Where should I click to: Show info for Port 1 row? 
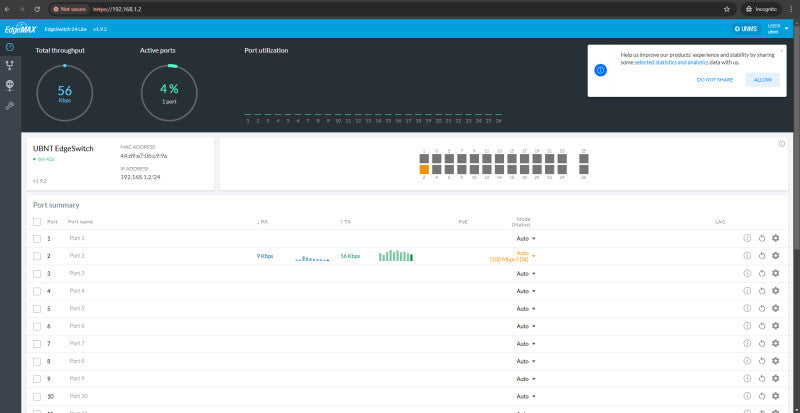pos(747,238)
